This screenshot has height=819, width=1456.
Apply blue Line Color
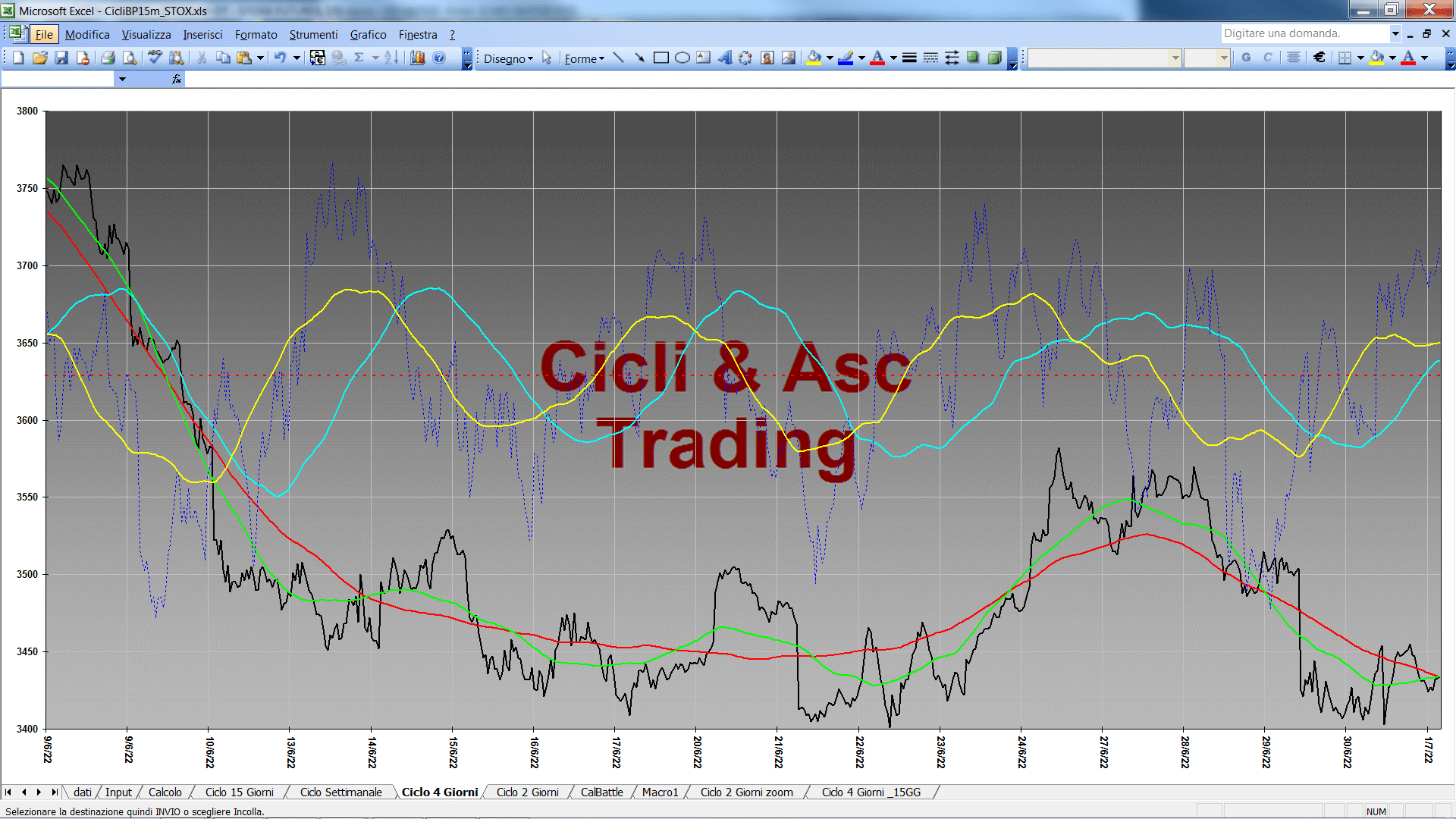[x=846, y=58]
